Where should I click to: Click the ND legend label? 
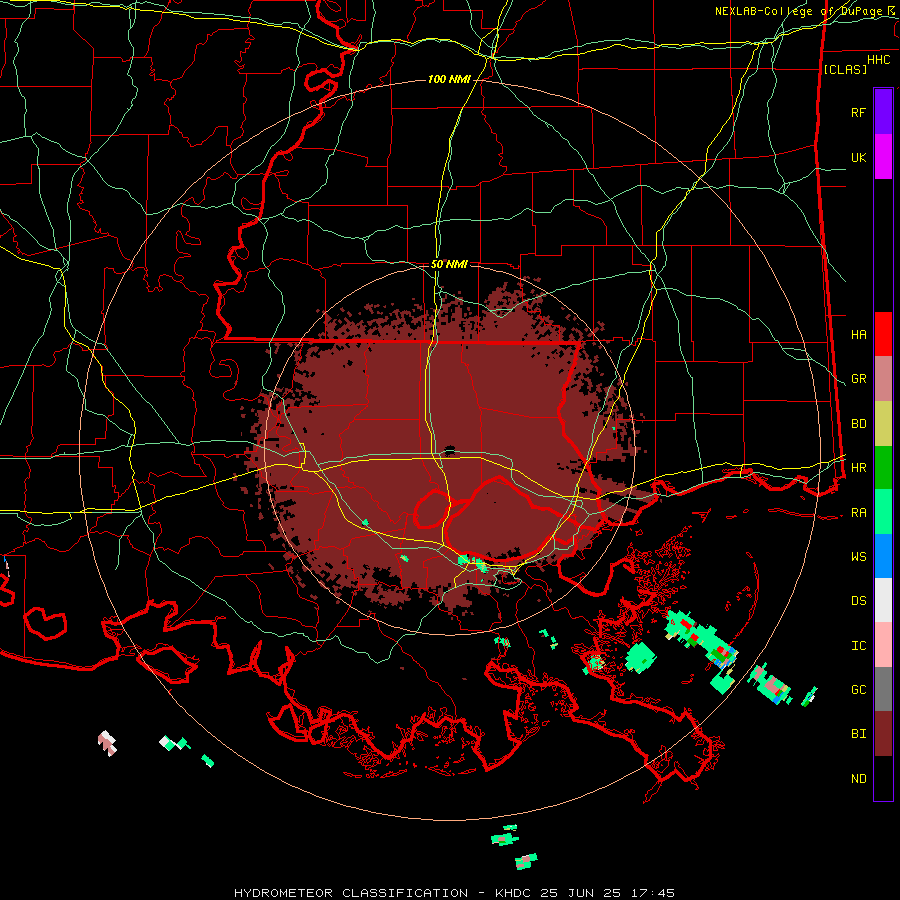click(x=858, y=779)
